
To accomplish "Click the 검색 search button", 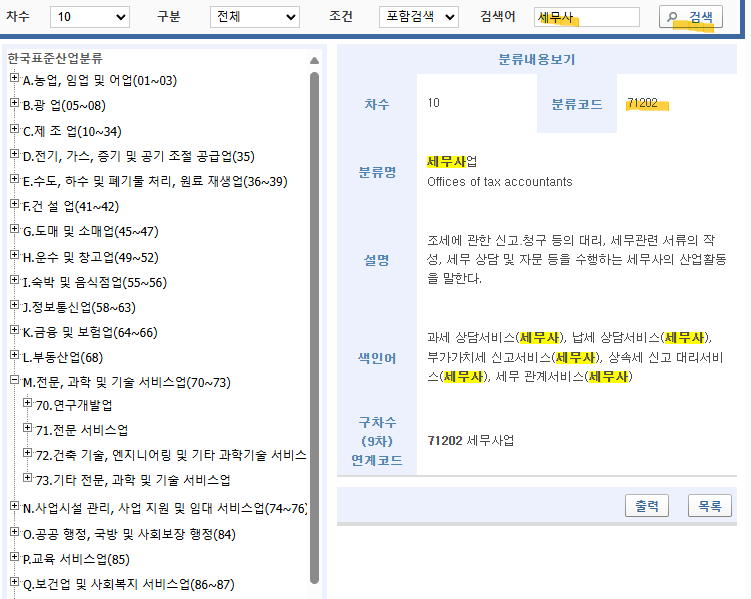I will pos(690,17).
